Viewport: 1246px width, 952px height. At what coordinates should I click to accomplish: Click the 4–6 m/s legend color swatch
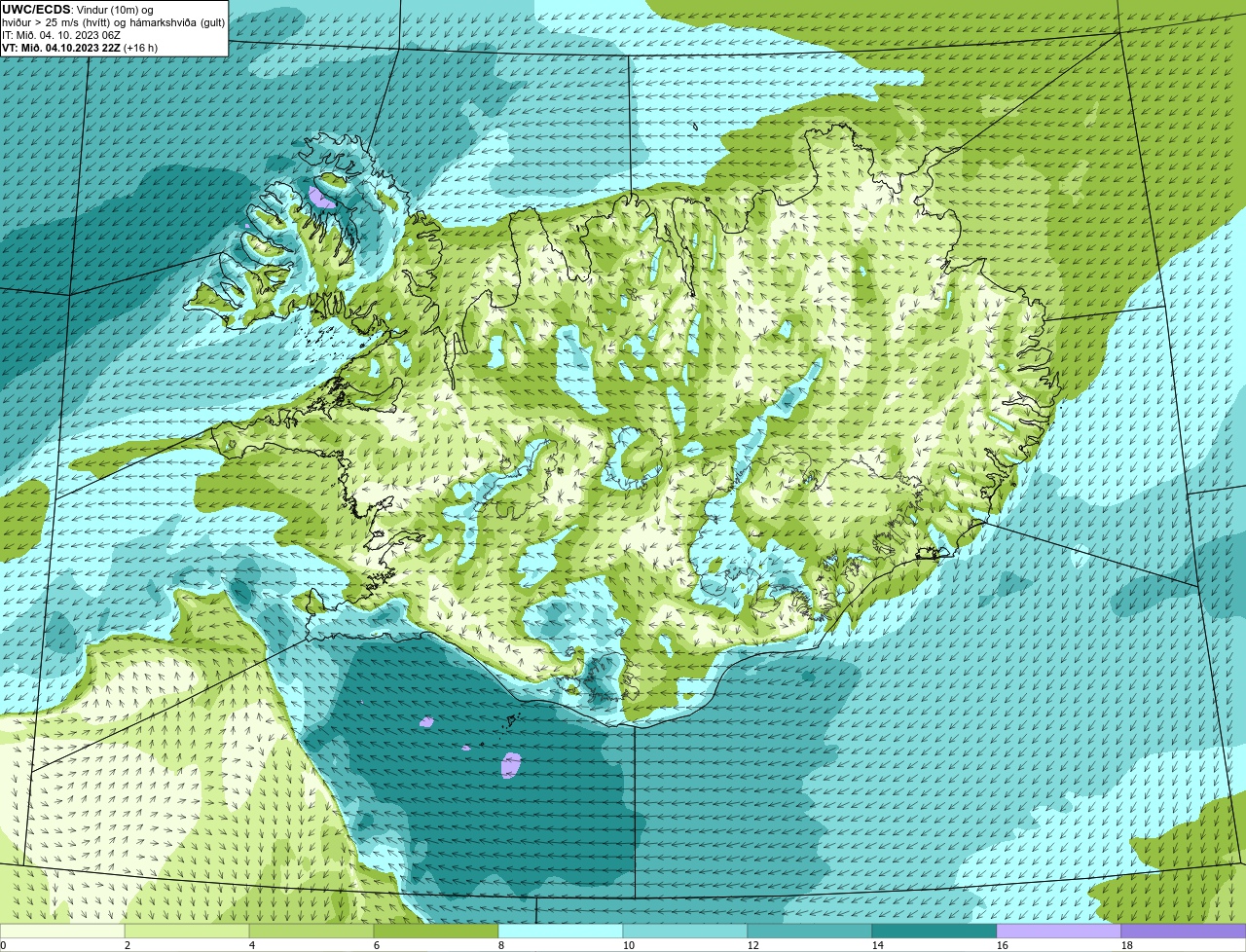coord(313,931)
